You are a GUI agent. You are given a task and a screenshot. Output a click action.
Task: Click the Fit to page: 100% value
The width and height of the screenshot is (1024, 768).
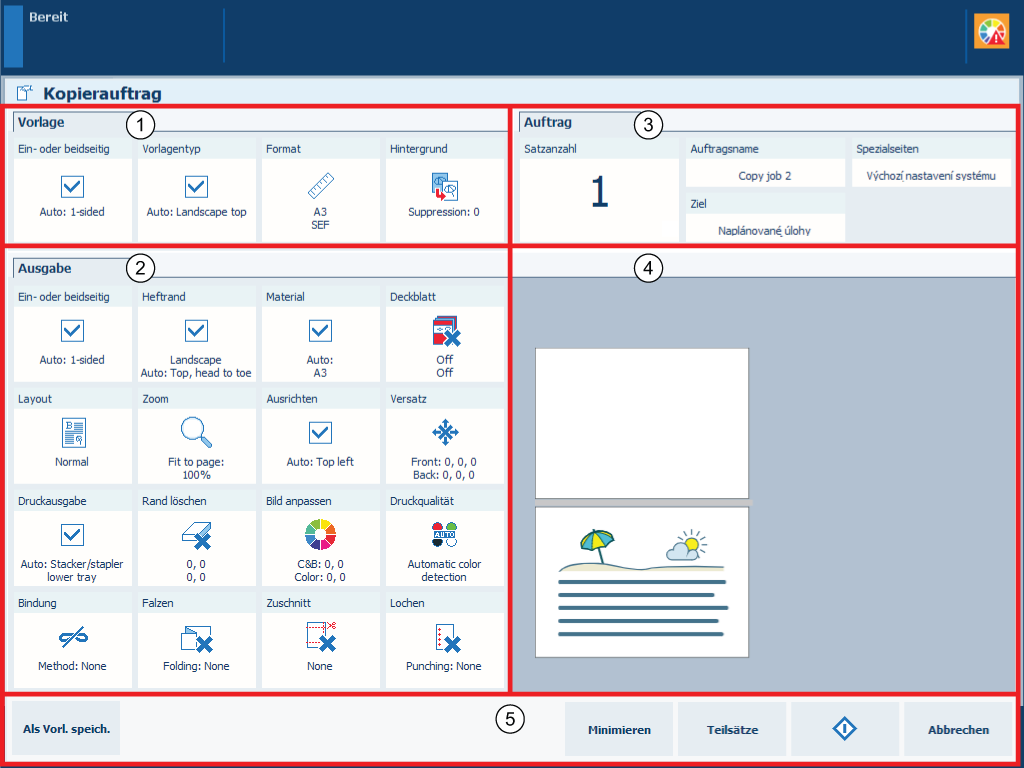196,468
